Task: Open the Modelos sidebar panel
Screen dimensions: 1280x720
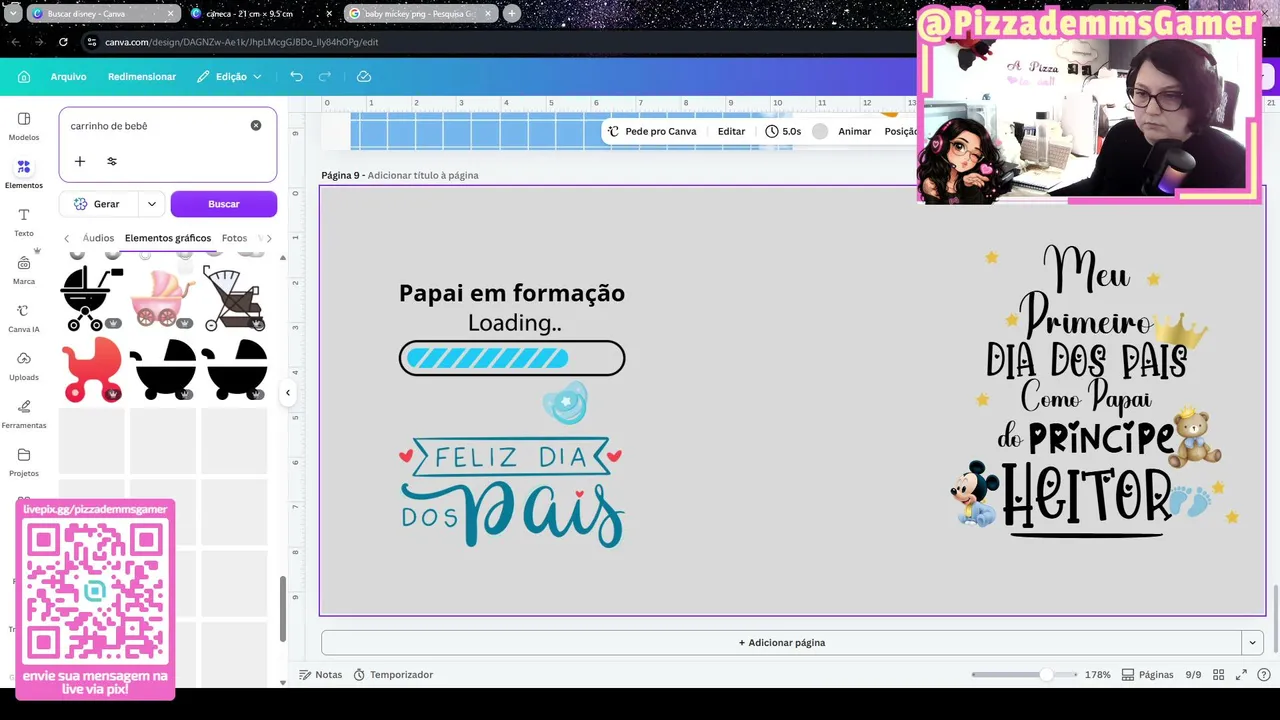Action: click(x=24, y=126)
